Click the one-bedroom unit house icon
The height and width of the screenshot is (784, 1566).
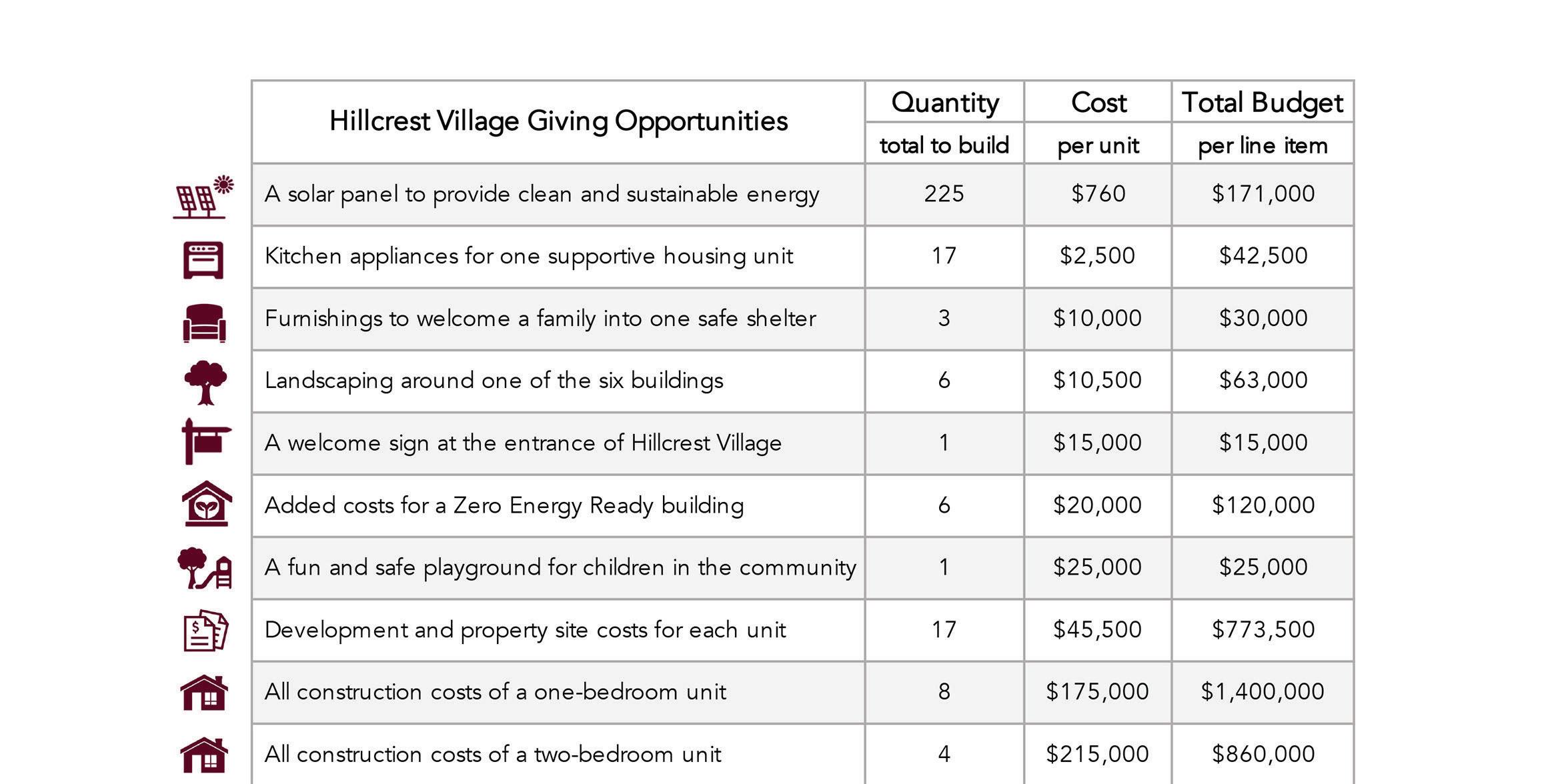tap(204, 693)
